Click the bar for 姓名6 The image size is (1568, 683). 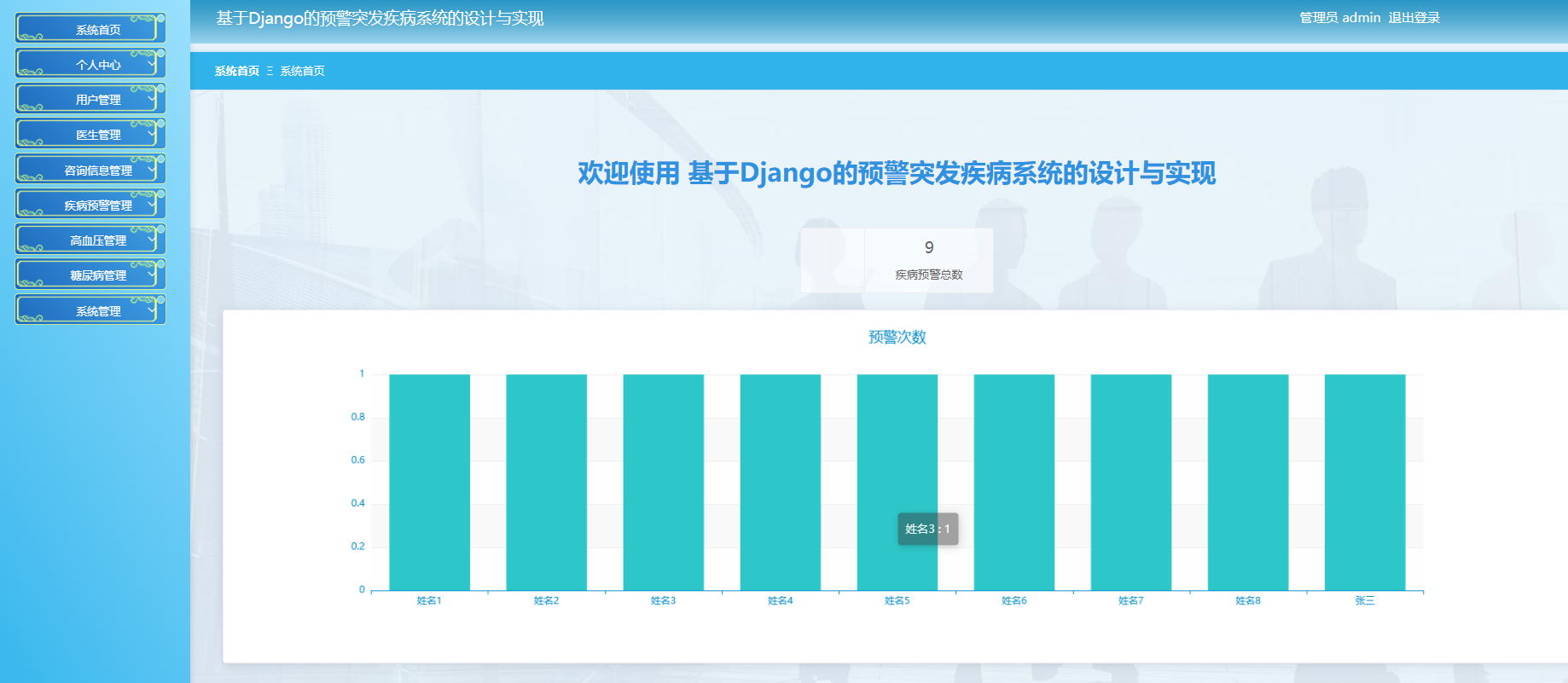click(1013, 482)
